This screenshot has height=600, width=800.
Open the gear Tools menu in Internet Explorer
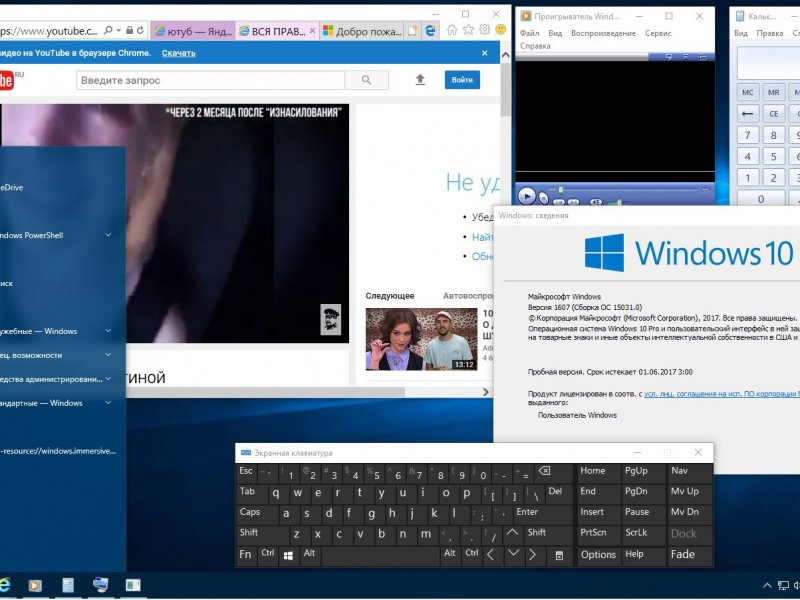(485, 30)
